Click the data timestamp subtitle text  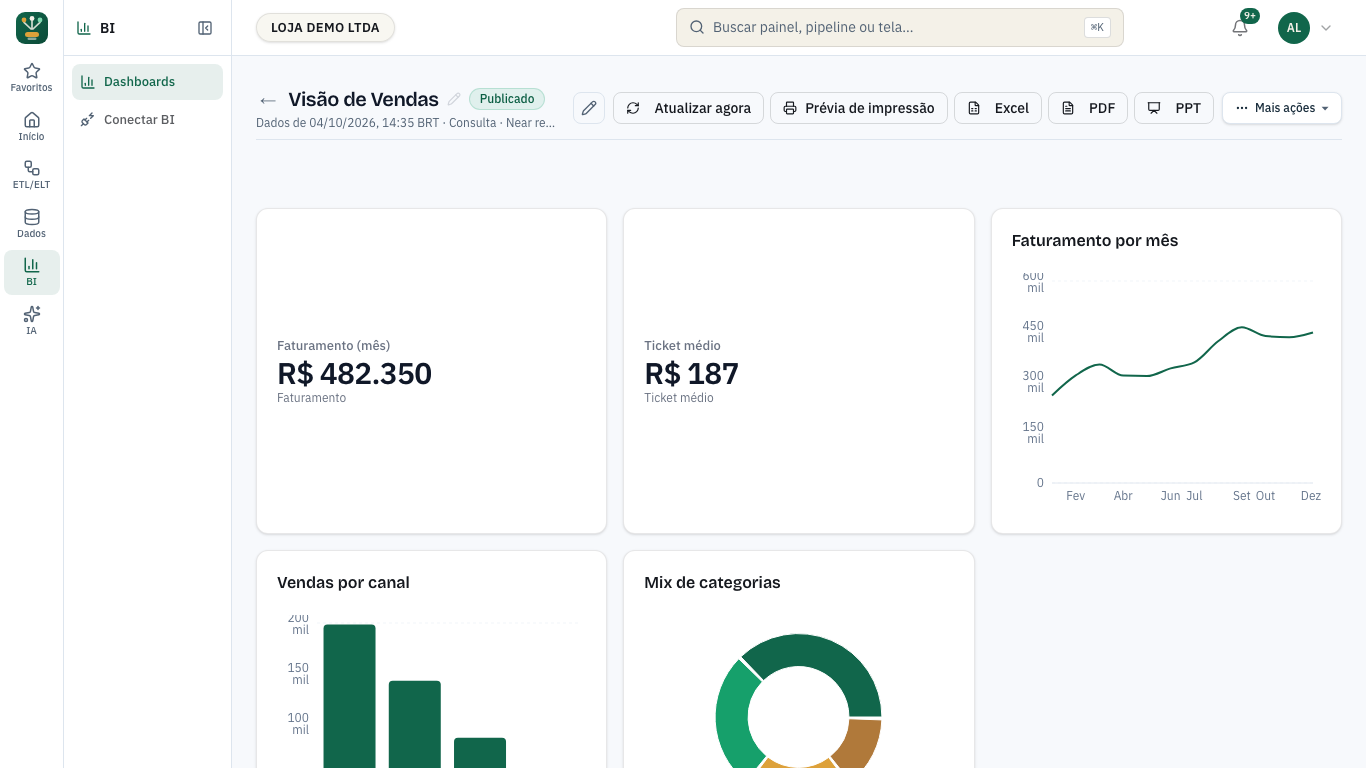pyautogui.click(x=405, y=123)
